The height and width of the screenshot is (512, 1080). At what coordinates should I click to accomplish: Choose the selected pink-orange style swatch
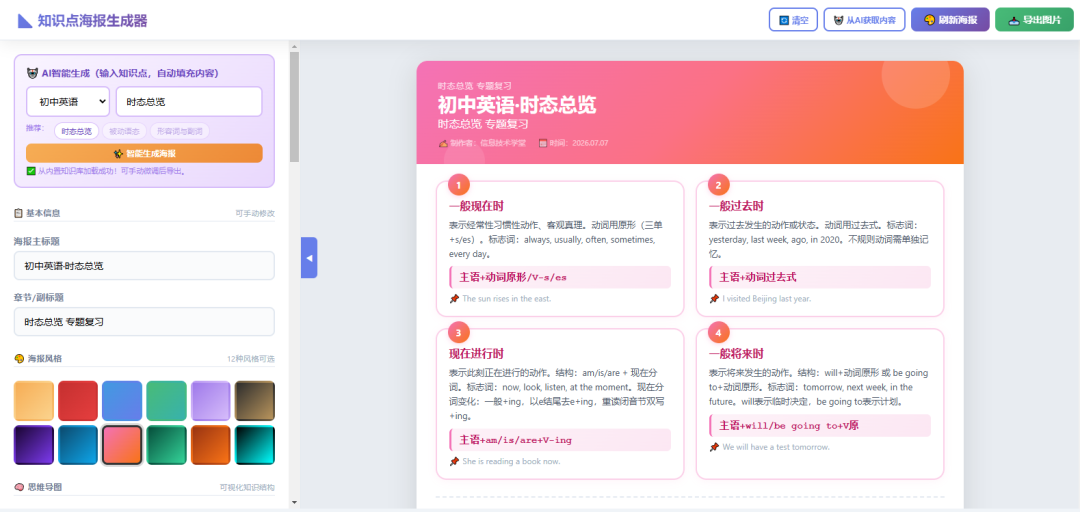click(x=122, y=445)
